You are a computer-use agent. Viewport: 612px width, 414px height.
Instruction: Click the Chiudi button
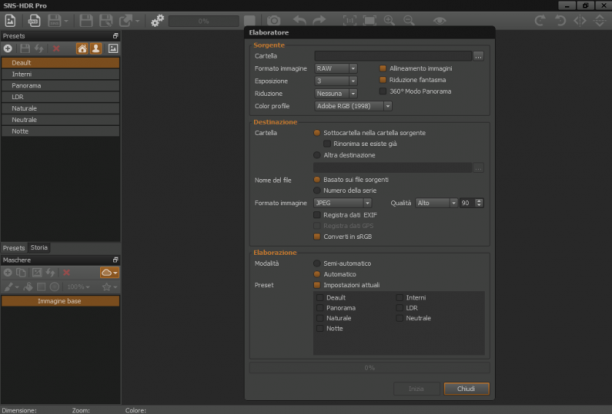[x=466, y=389]
